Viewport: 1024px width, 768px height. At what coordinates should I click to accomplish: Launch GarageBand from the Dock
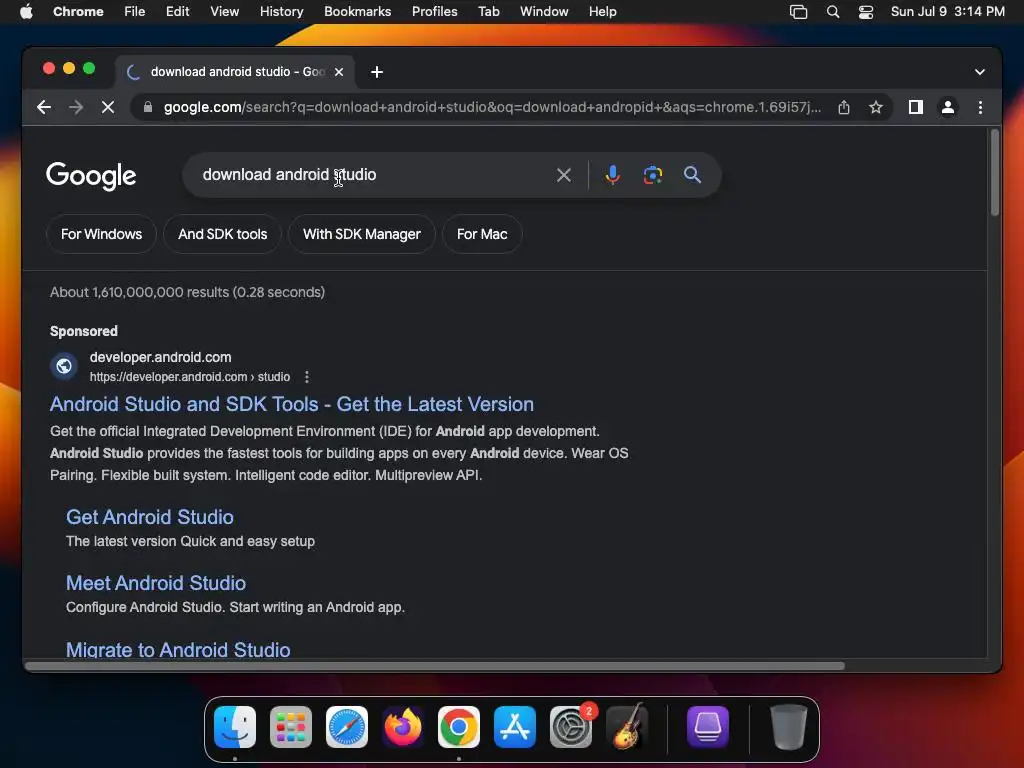click(627, 727)
